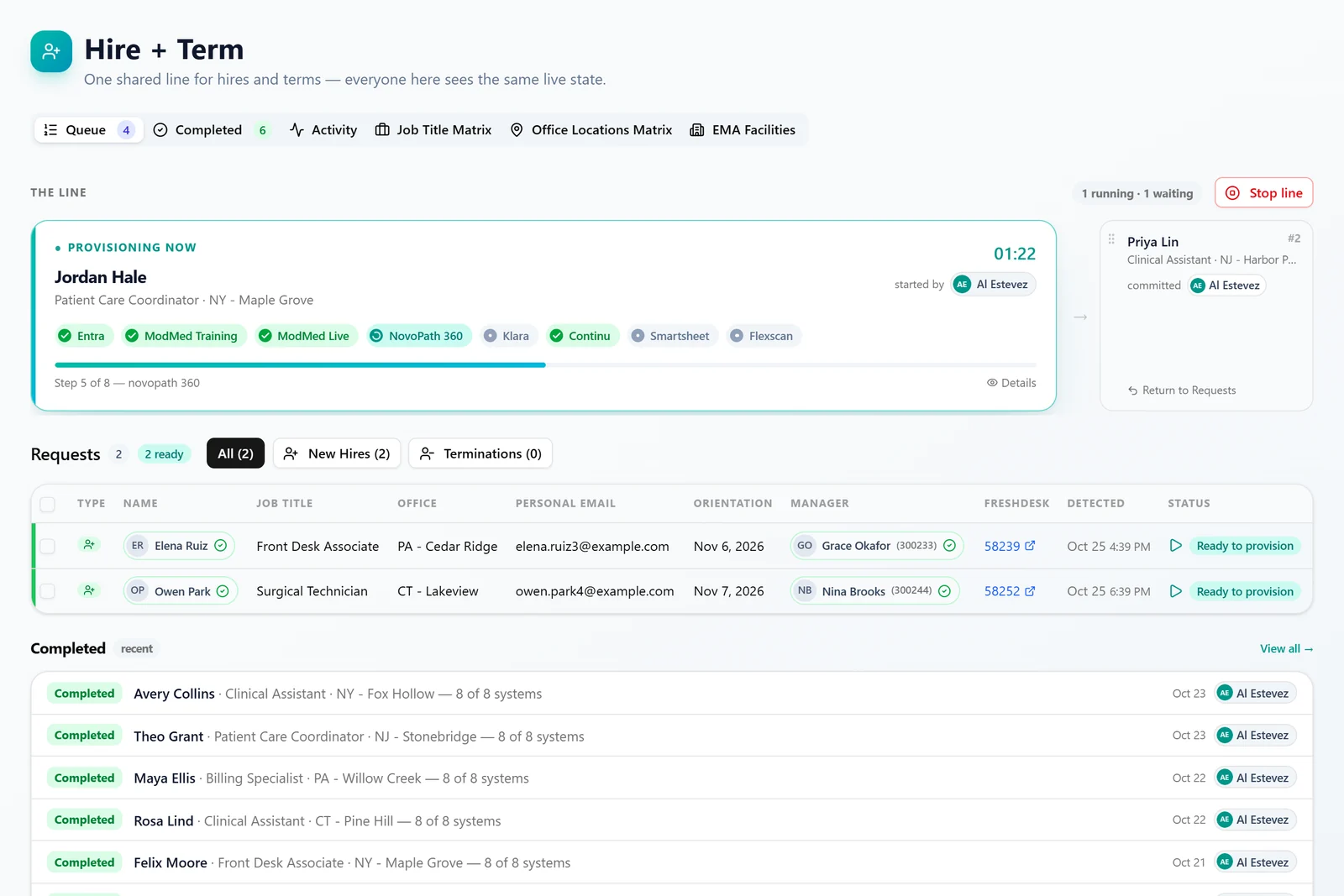Screen dimensions: 1344x896
Task: Click the 1 running · 1 waiting status pill
Action: [x=1137, y=193]
